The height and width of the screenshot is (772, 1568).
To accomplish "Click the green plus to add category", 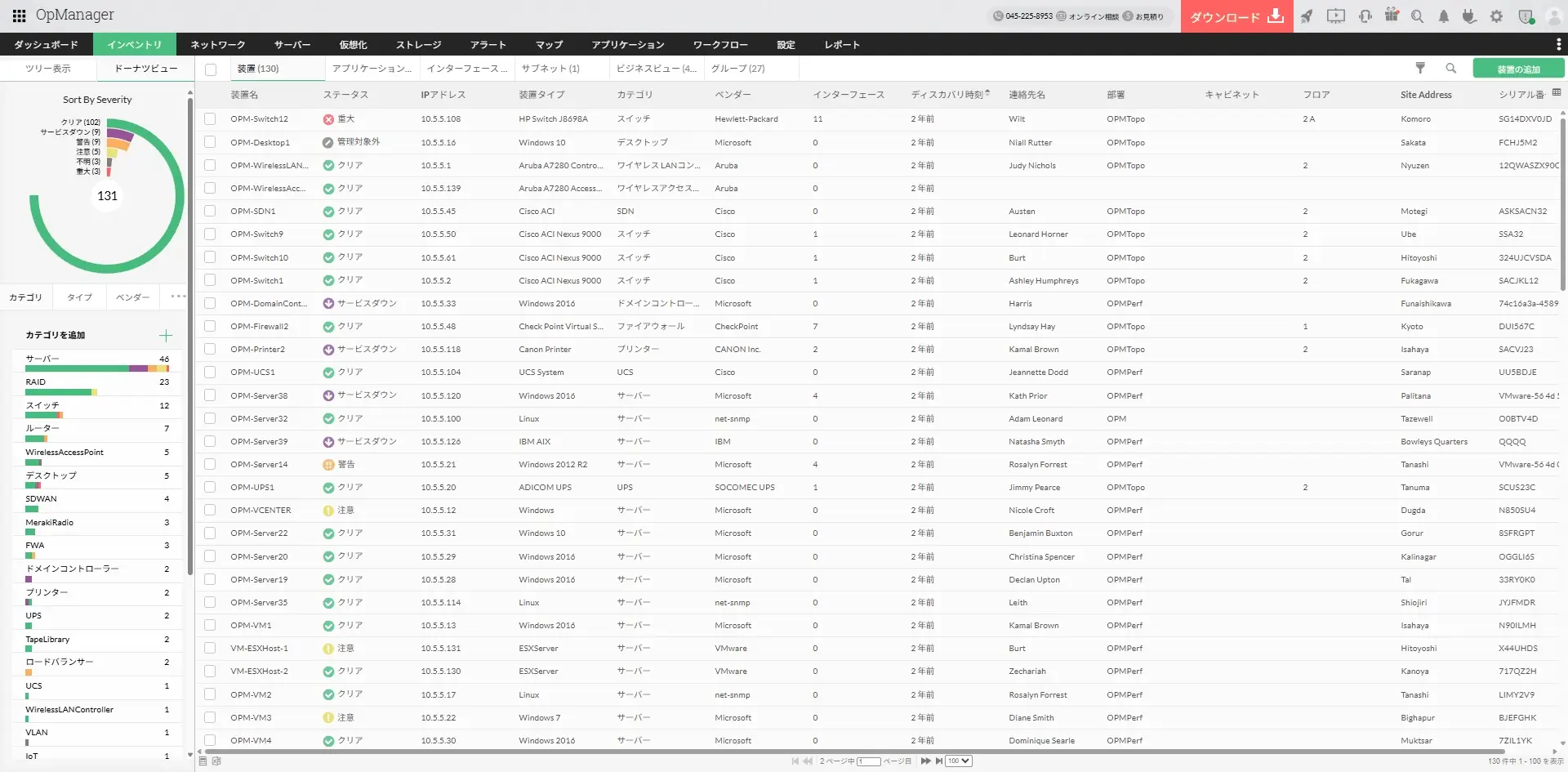I will pos(166,336).
